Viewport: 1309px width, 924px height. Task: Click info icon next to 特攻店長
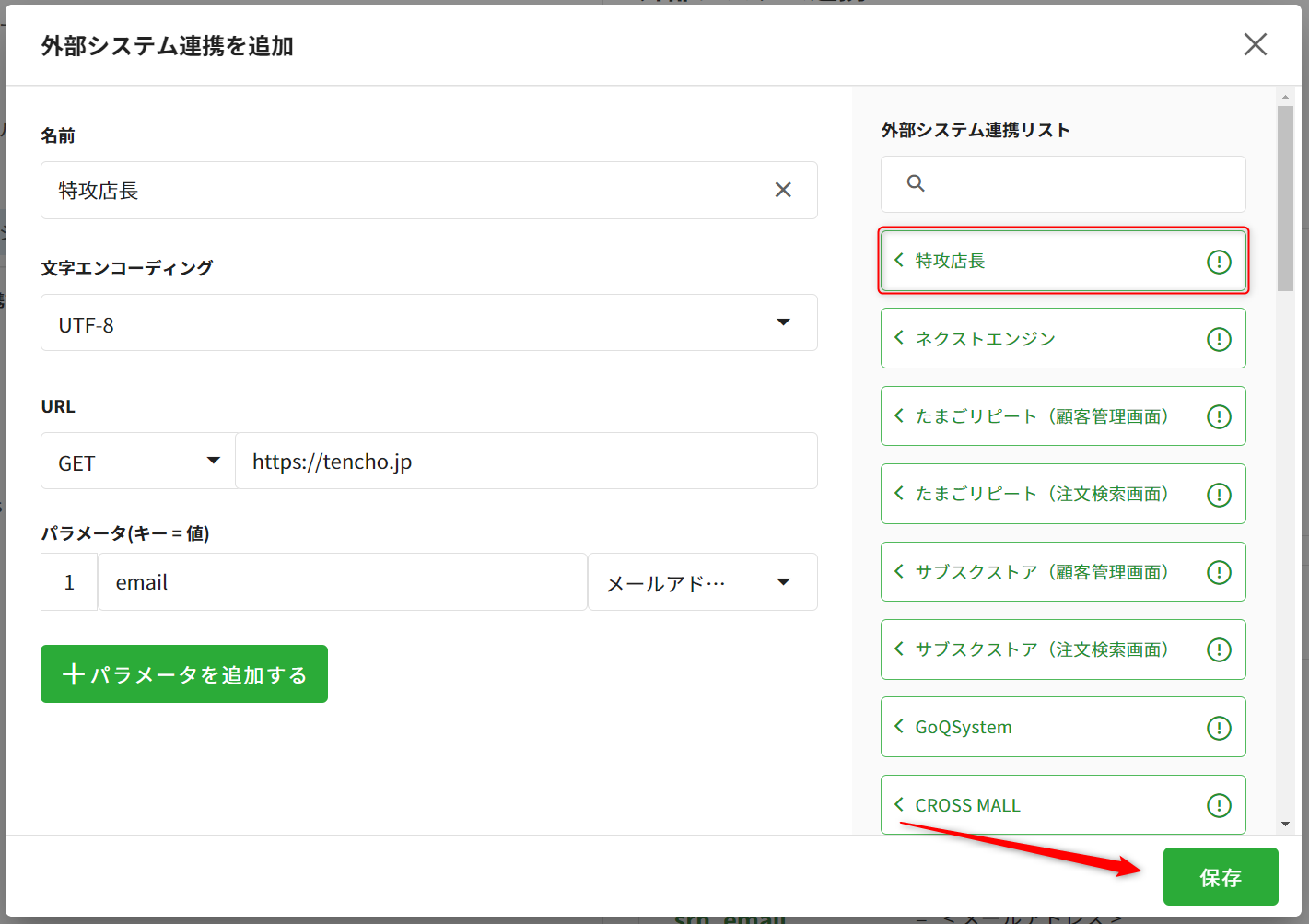1219,262
